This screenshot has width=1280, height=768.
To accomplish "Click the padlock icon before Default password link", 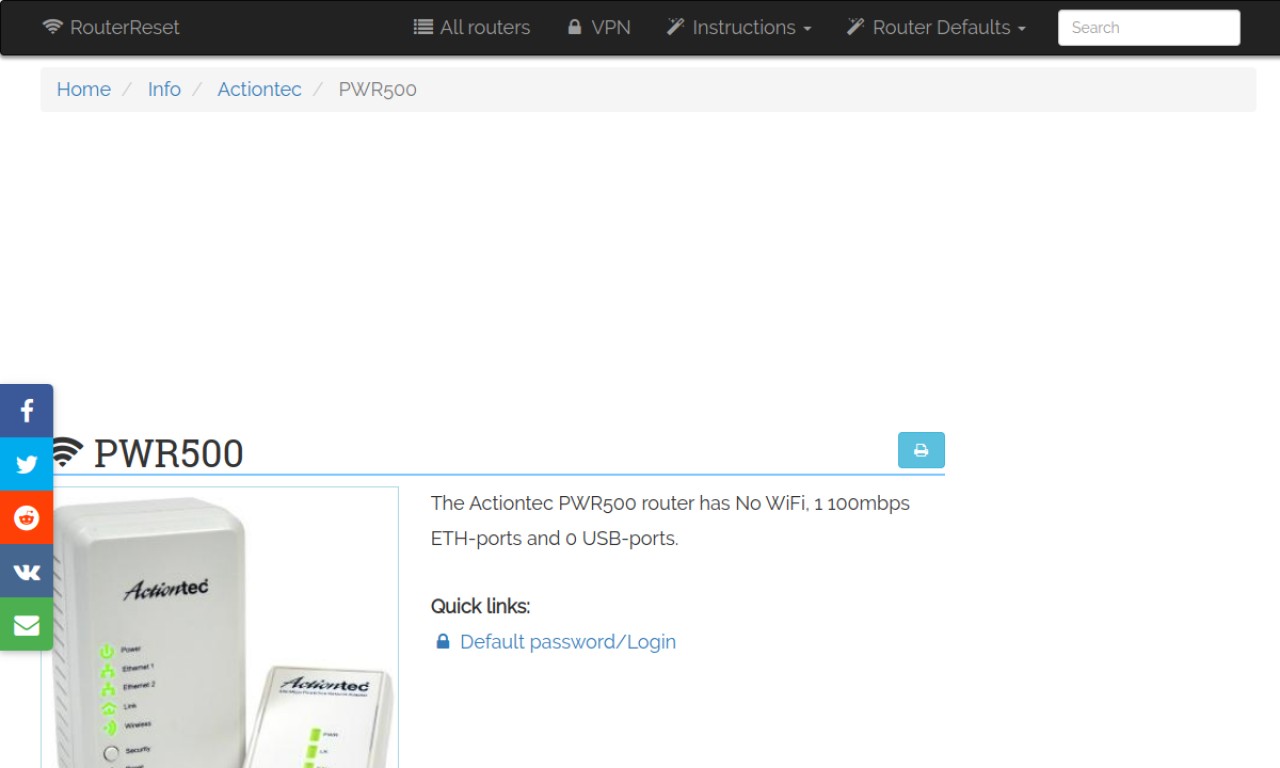I will 443,641.
